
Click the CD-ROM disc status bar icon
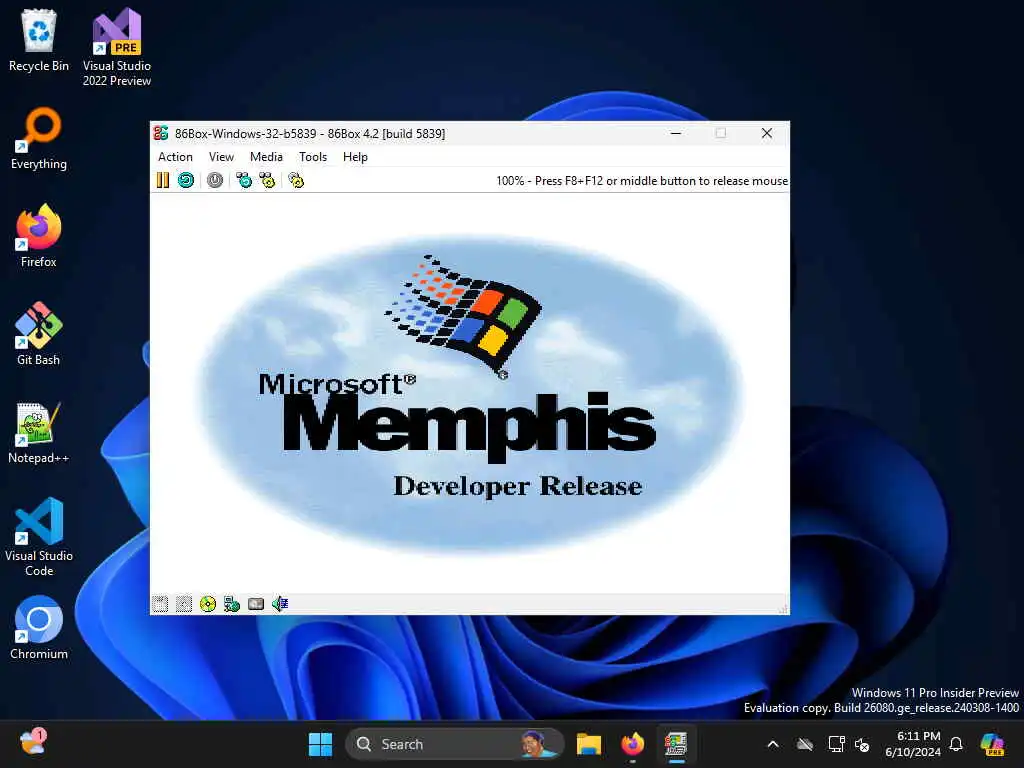pos(208,604)
